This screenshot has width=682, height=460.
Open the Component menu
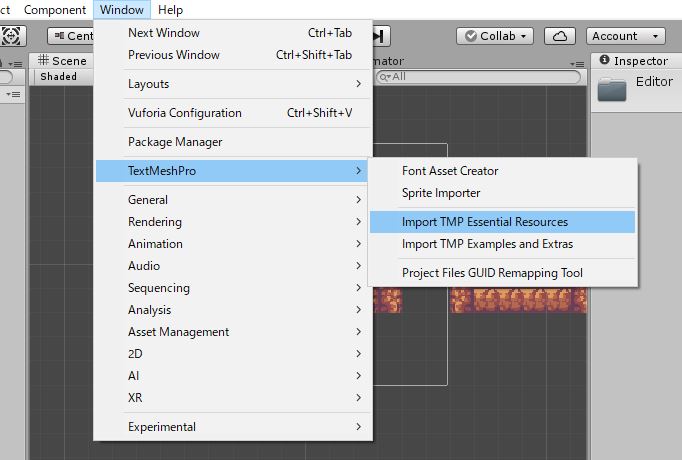(x=55, y=10)
